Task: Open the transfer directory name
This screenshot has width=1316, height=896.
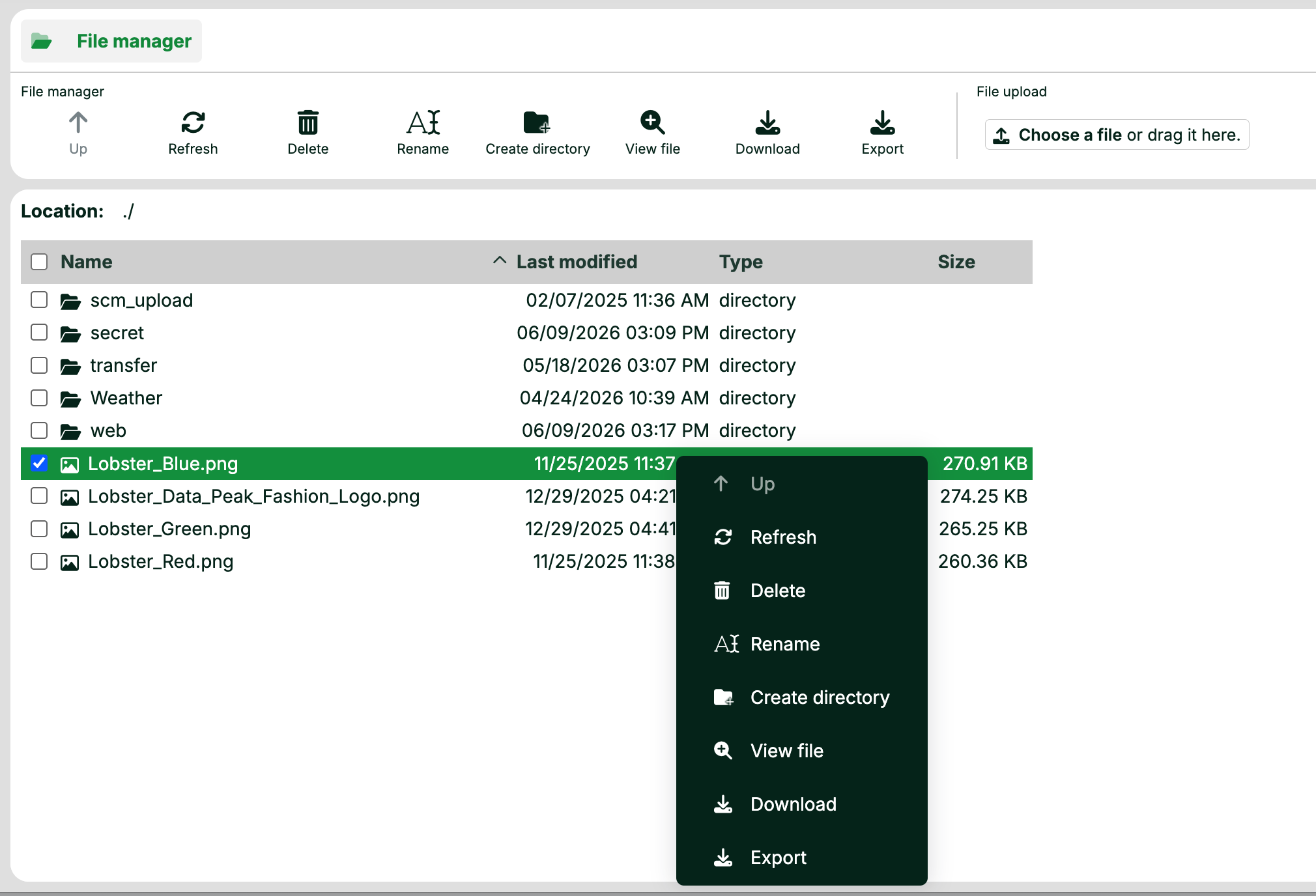Action: tap(123, 365)
